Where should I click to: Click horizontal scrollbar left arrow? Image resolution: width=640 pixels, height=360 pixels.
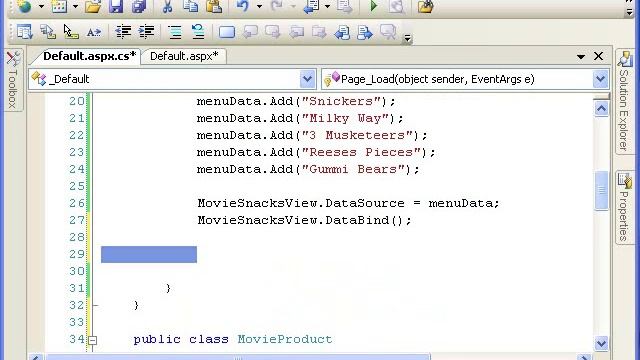36,358
